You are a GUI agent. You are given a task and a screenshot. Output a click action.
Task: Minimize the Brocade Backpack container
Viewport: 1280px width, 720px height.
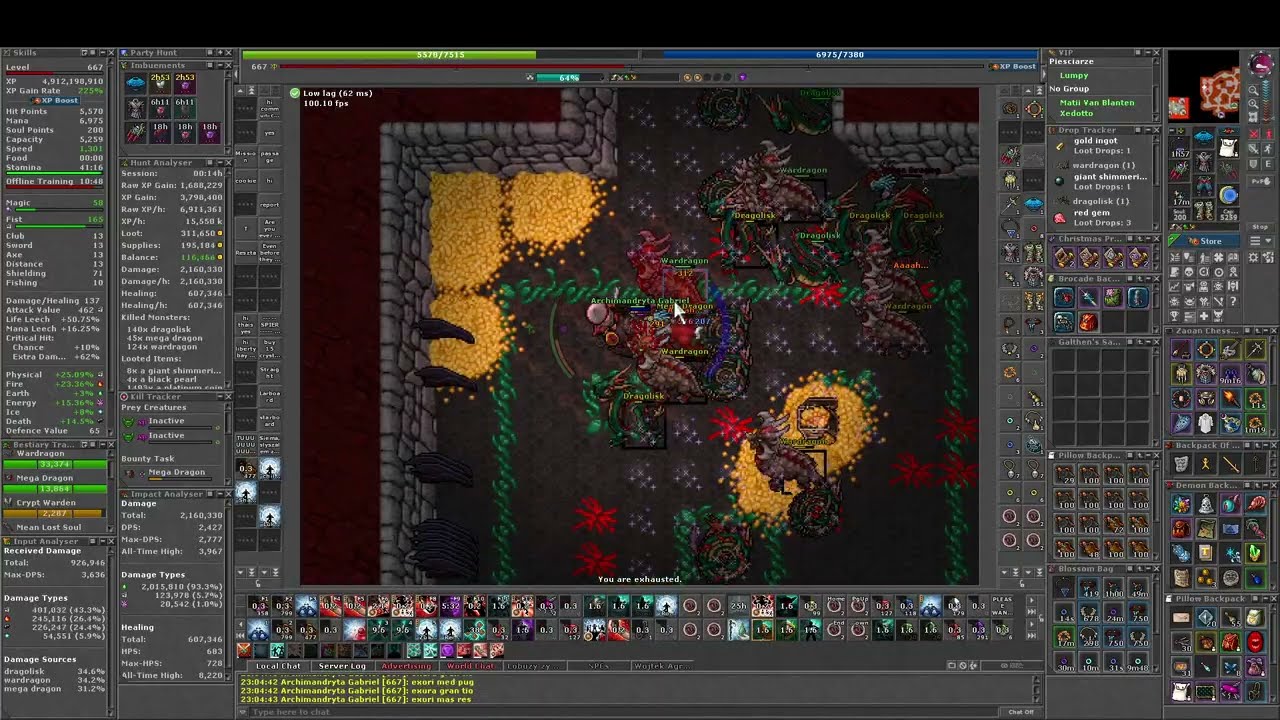click(1148, 279)
